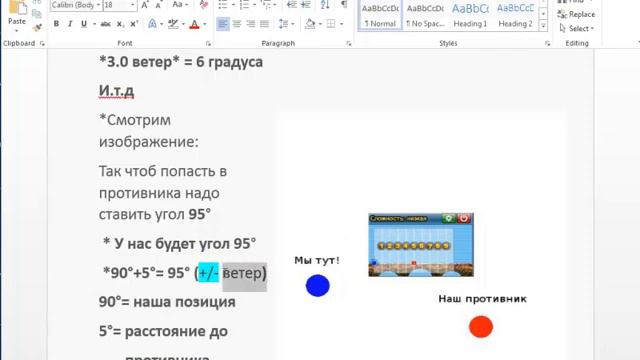
Task: Decrease font size with Shrink Font
Action: tap(158, 5)
